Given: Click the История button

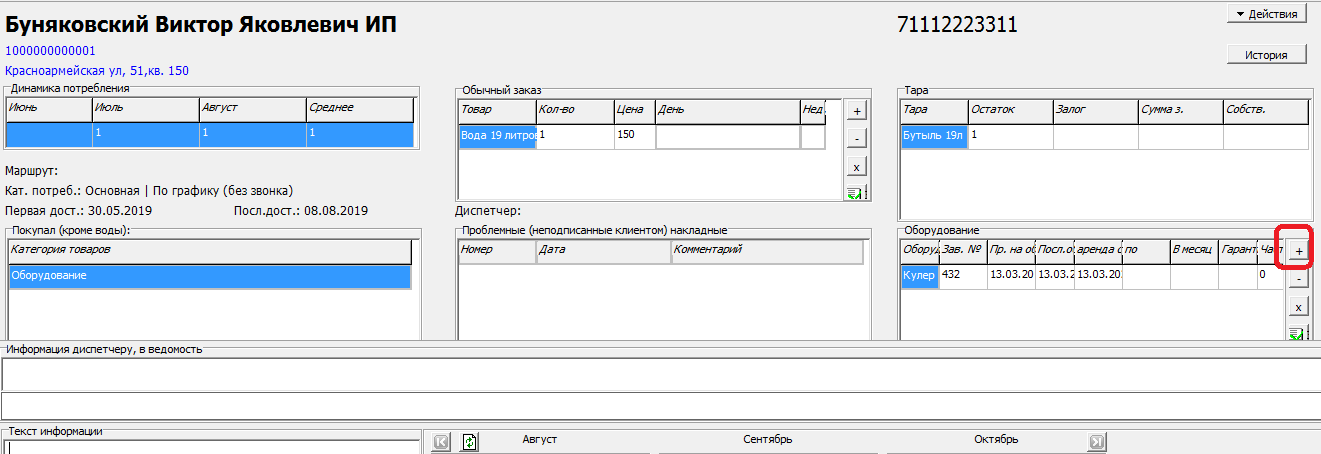Looking at the screenshot, I should [1266, 55].
